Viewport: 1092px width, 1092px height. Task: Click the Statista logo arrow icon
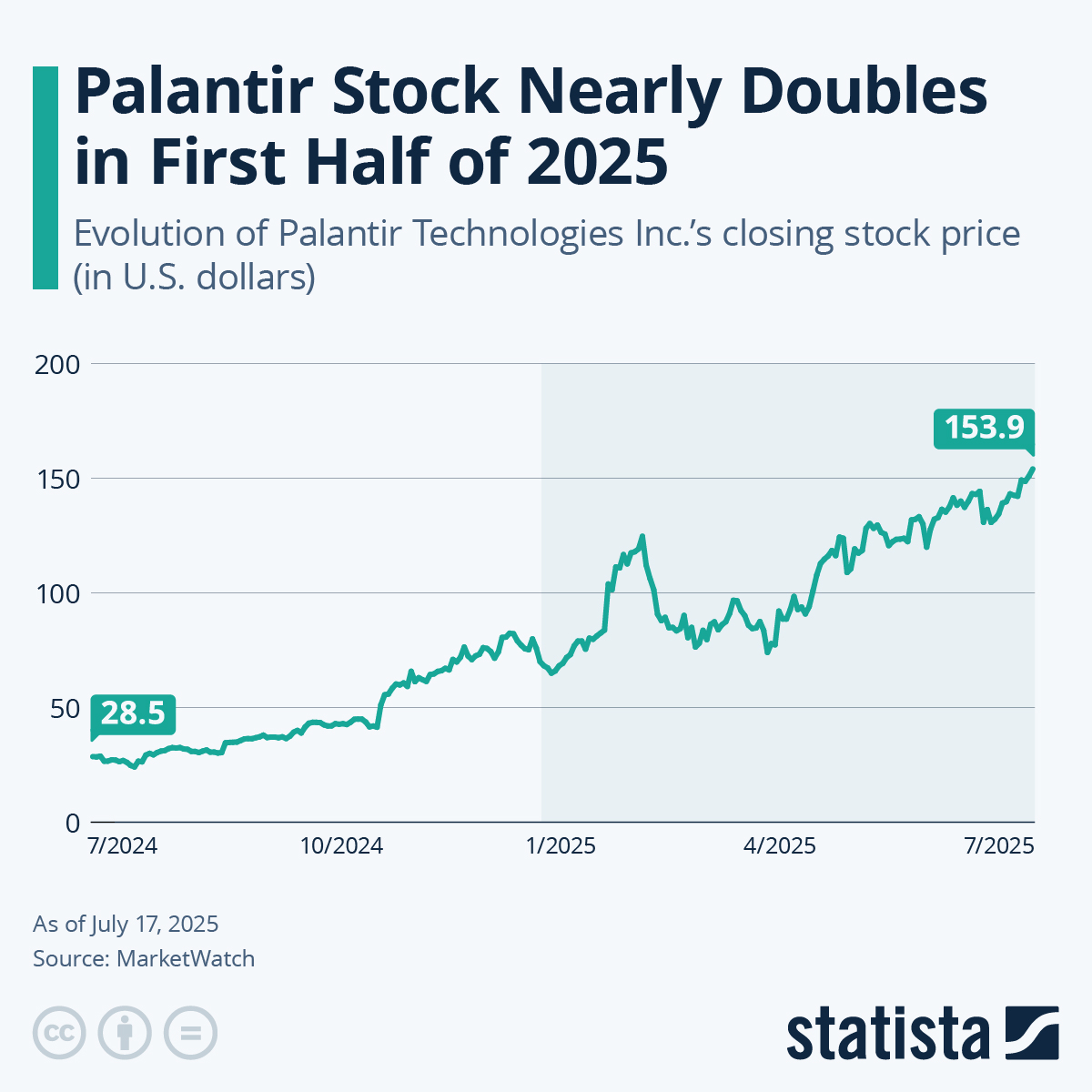[1032, 1033]
